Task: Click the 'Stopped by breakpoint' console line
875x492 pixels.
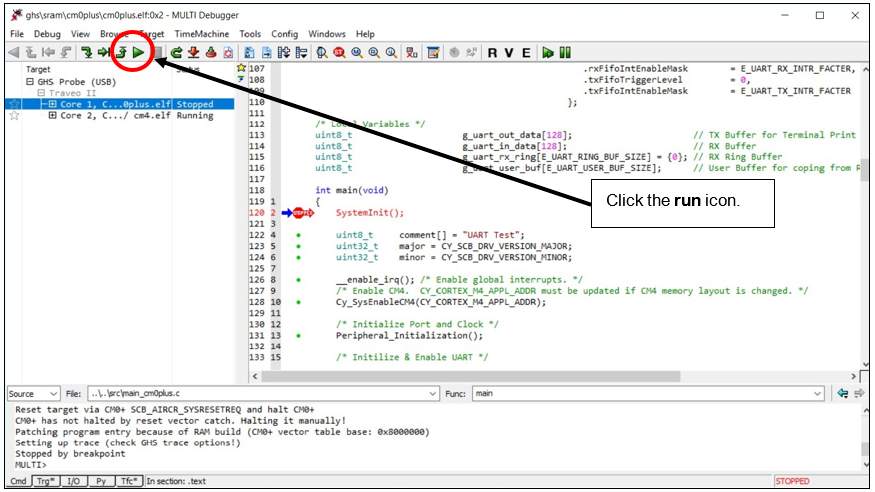Action: (70, 454)
